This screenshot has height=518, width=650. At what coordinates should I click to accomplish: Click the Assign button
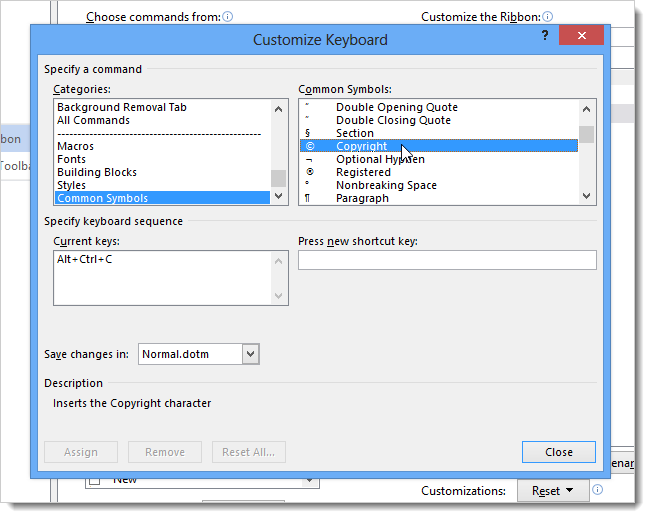click(81, 452)
